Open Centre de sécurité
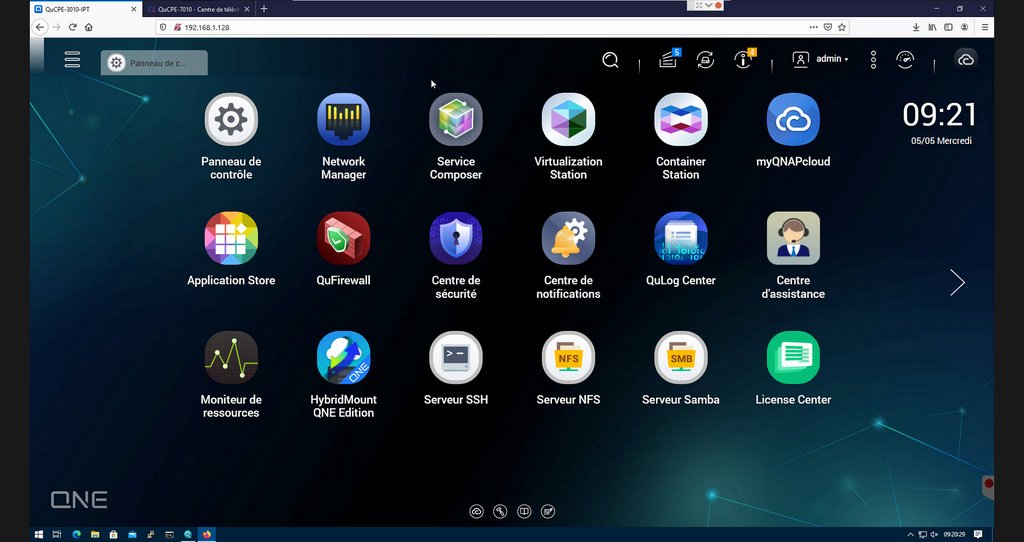Image resolution: width=1024 pixels, height=542 pixels. [456, 238]
